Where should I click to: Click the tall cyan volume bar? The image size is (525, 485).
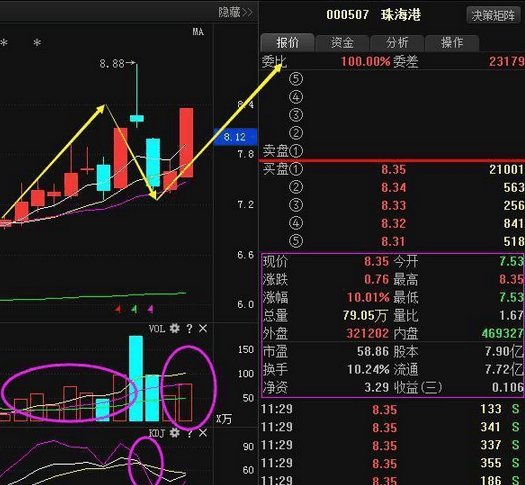pos(136,378)
